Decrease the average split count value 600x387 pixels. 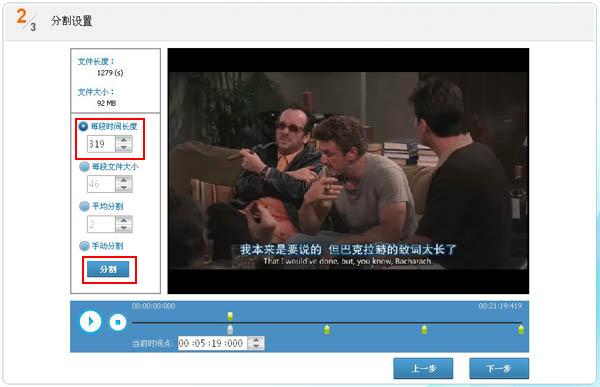[124, 228]
